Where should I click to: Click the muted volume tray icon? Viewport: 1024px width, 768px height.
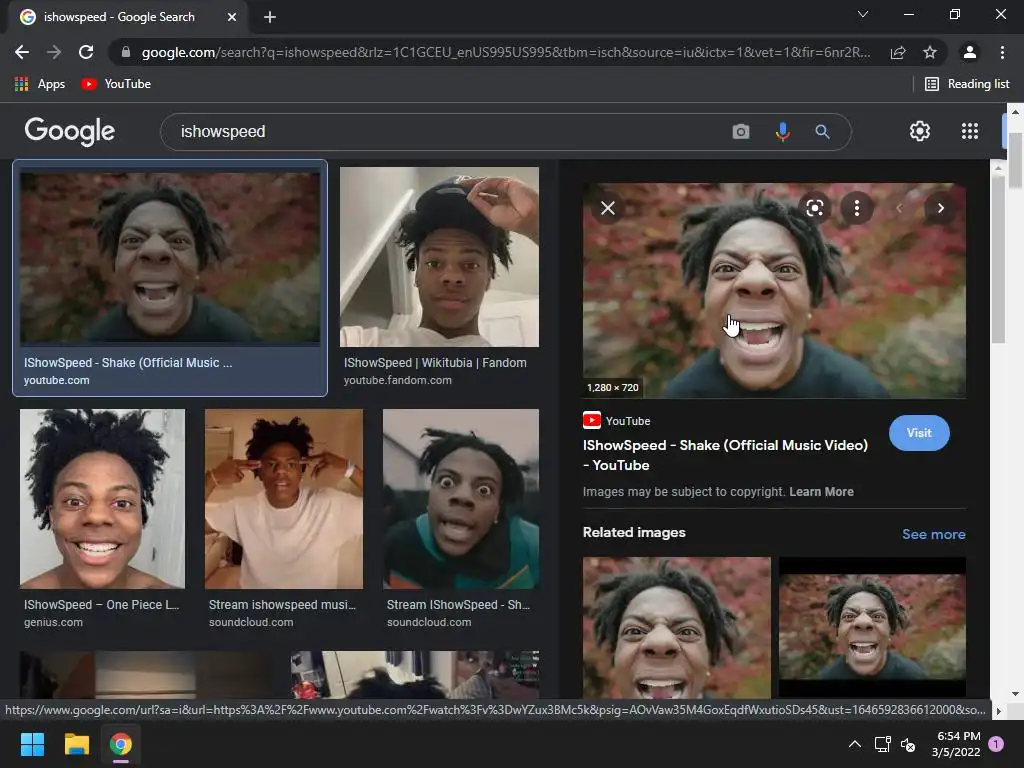[908, 744]
